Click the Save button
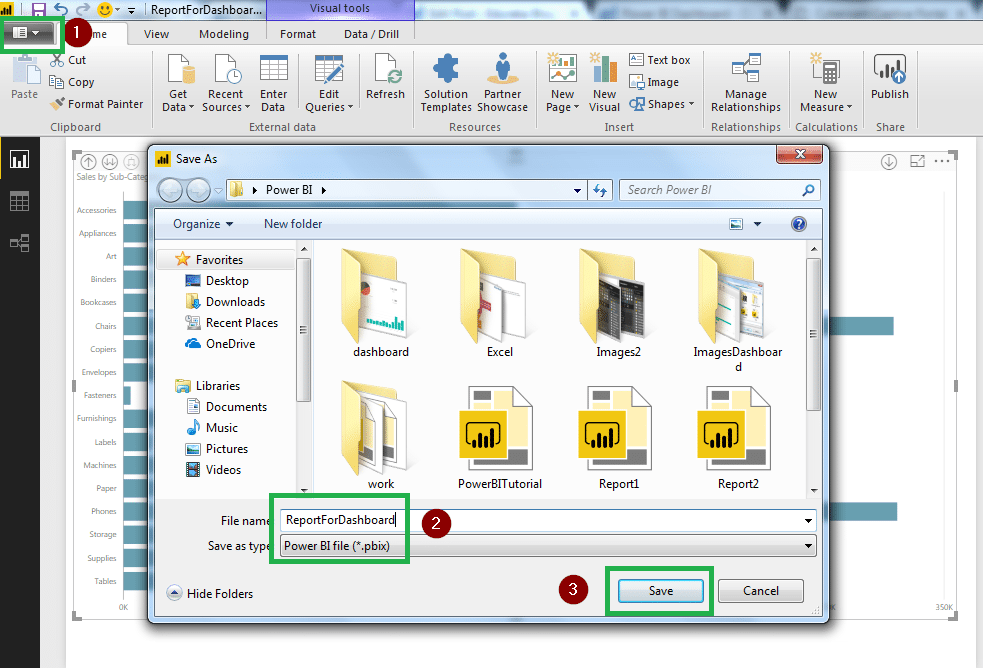Image resolution: width=983 pixels, height=668 pixels. click(661, 591)
